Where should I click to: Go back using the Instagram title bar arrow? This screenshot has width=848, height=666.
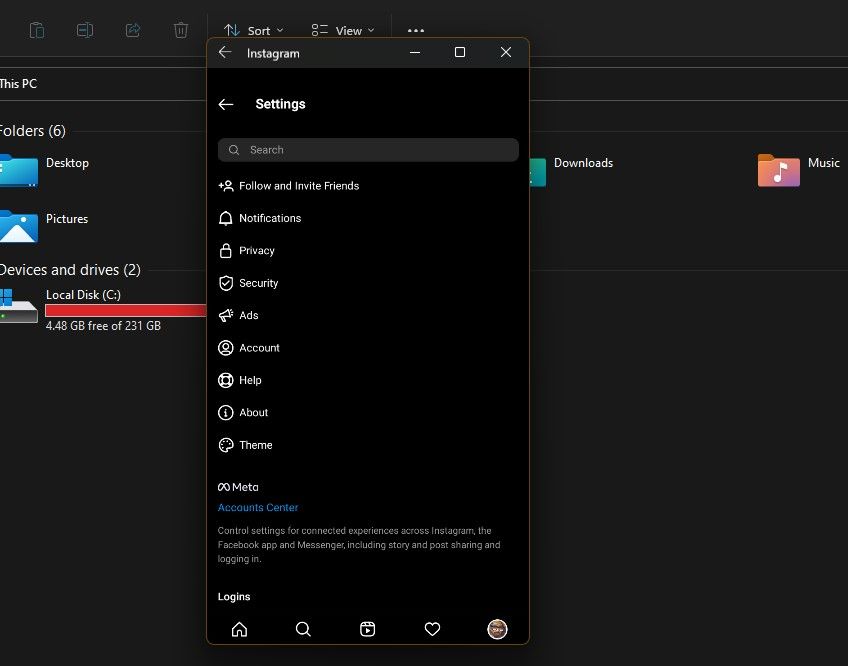click(225, 52)
